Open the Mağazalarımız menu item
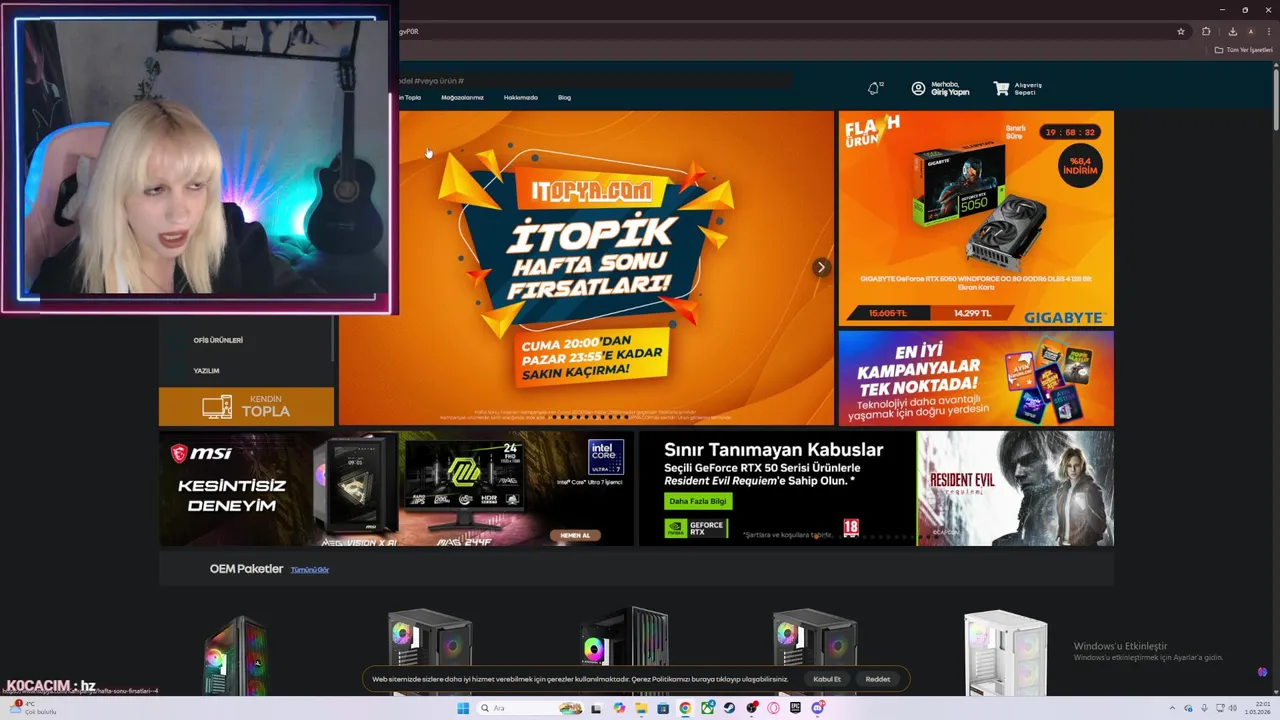Screen dimensions: 1280x720 462,98
